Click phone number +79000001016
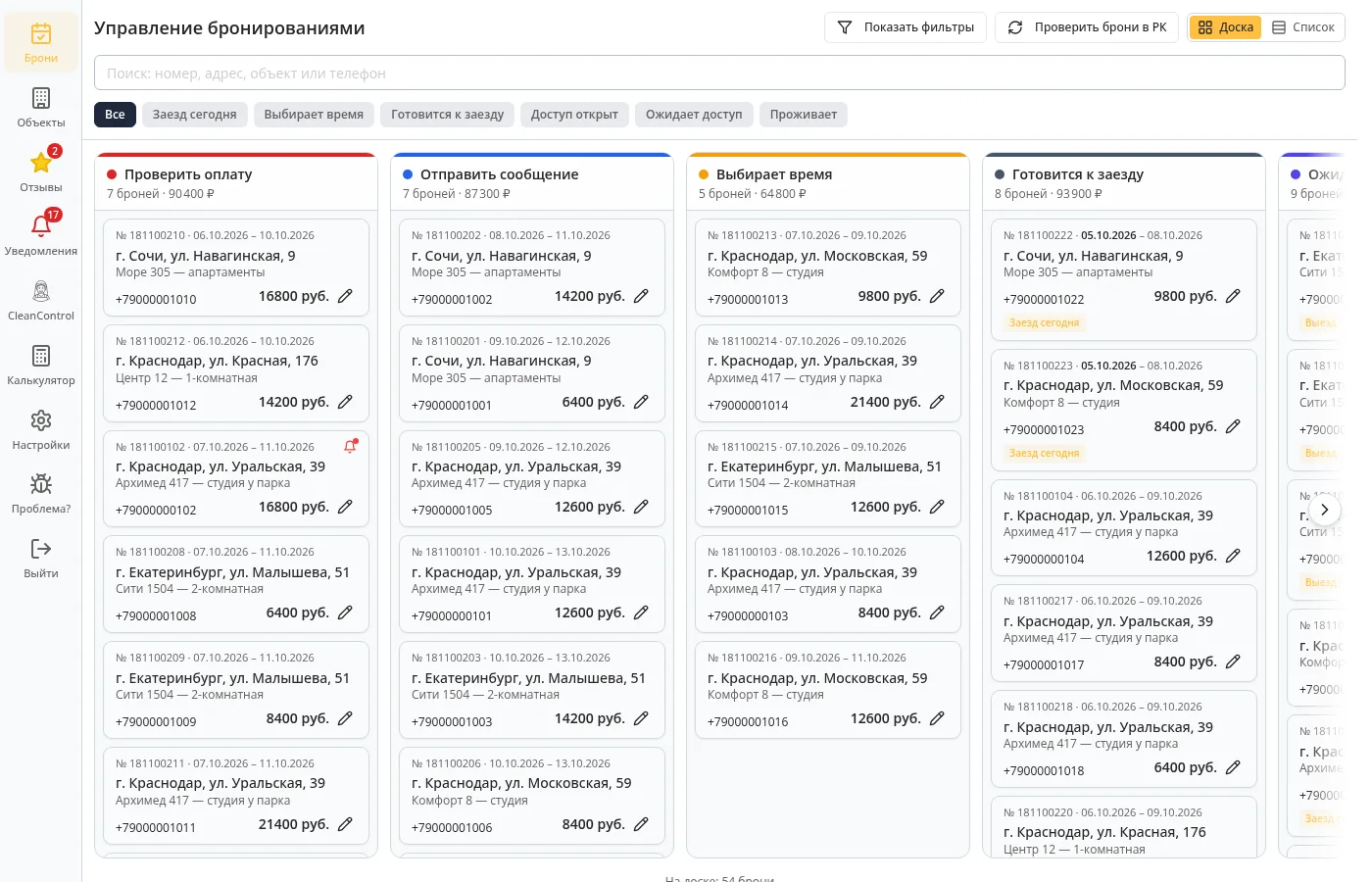The image size is (1372, 882). click(748, 722)
